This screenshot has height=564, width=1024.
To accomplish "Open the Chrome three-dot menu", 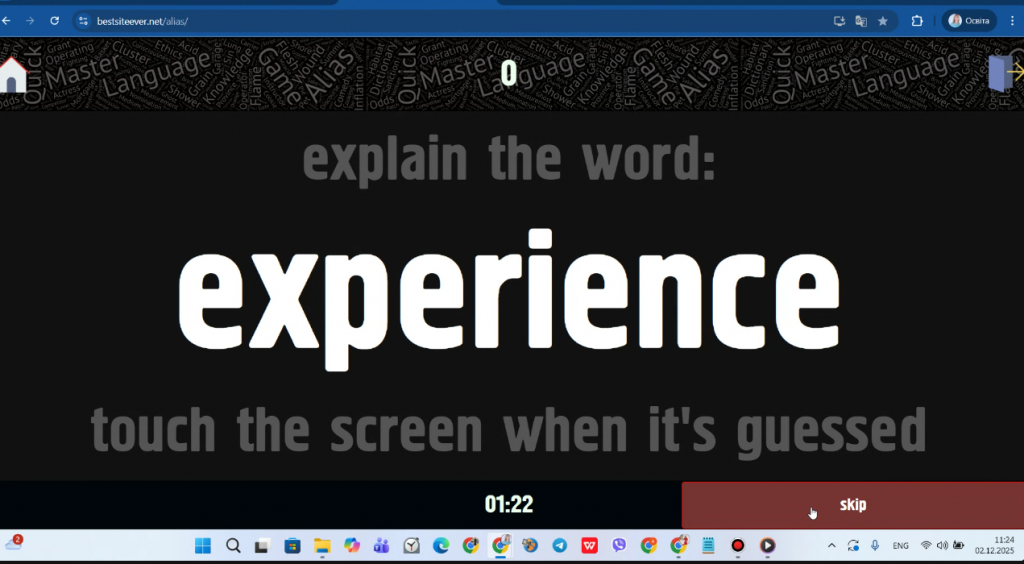I will coord(1011,21).
